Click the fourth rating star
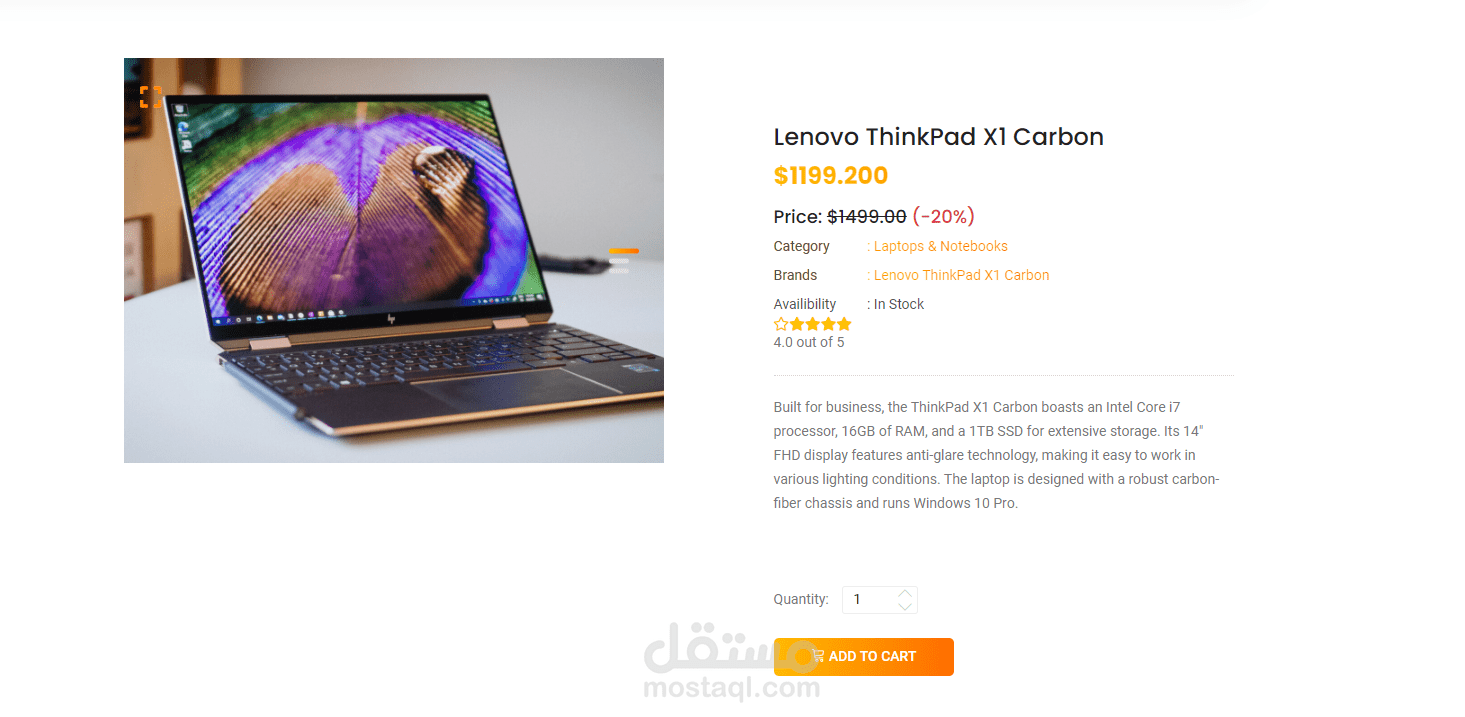 click(828, 324)
